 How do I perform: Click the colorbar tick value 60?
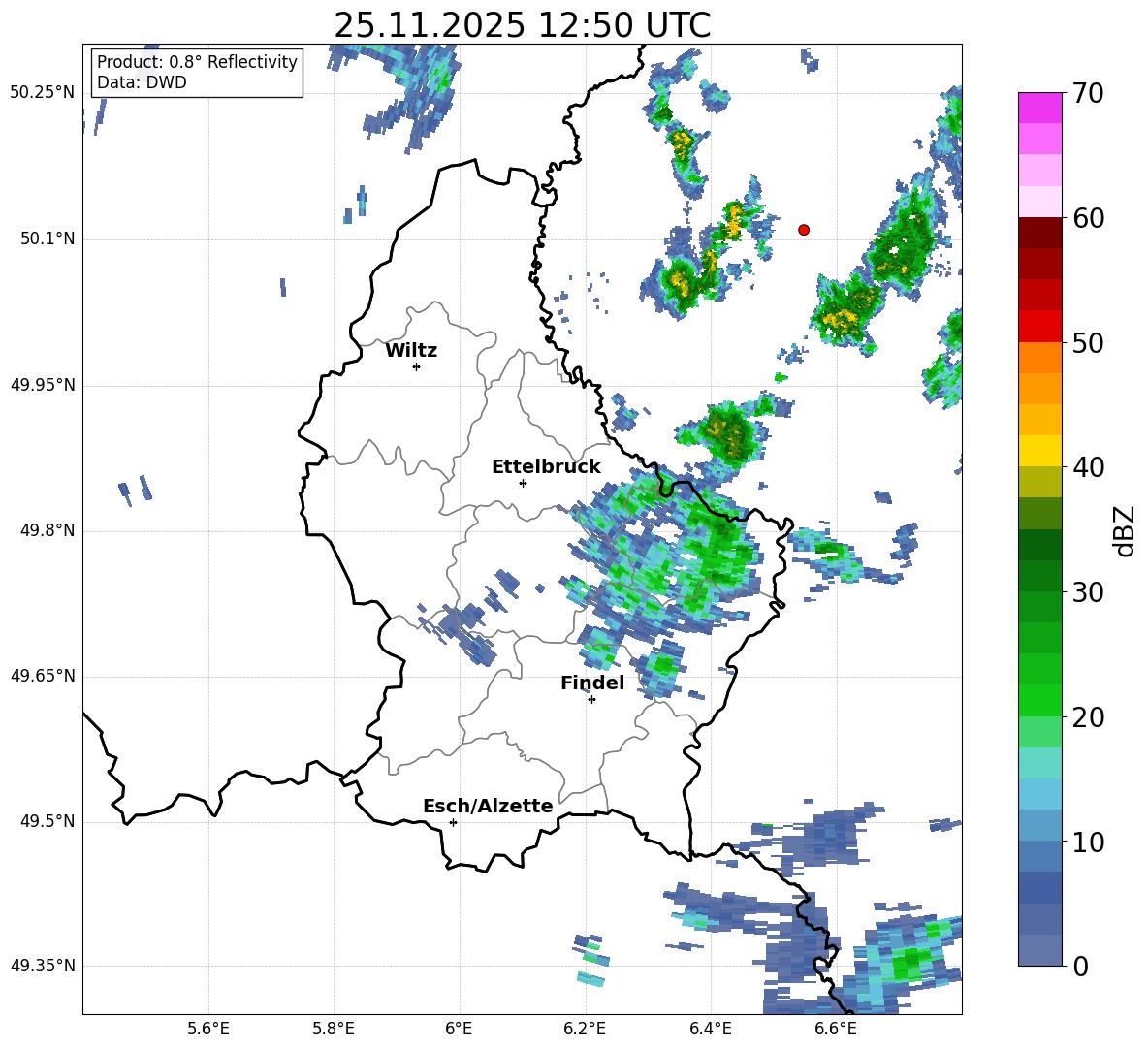tap(1088, 217)
